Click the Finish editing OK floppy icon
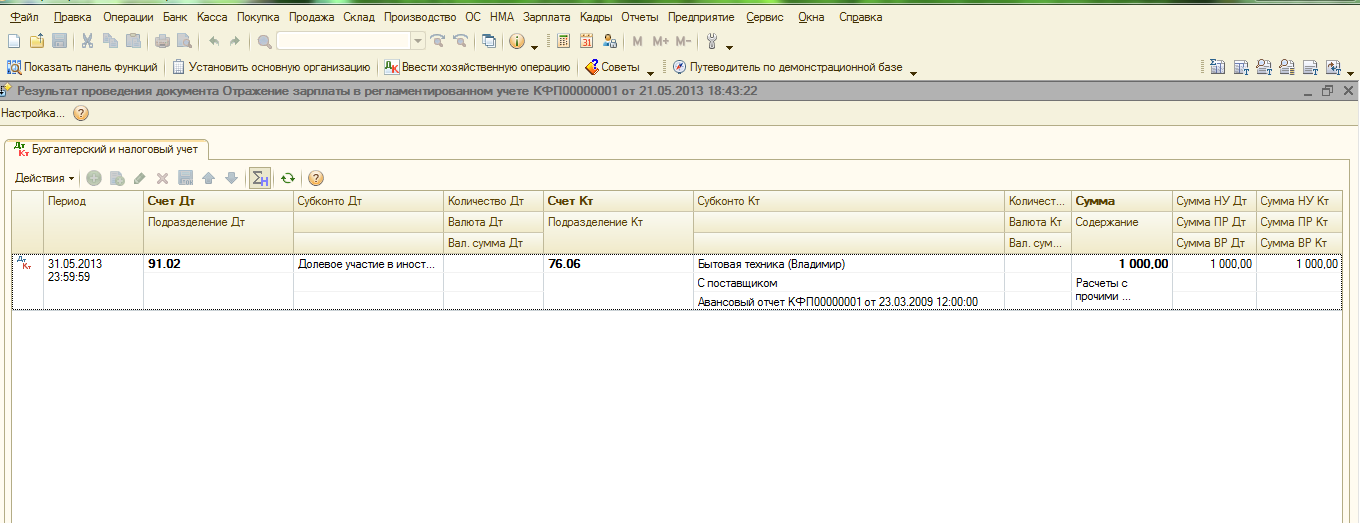The width and height of the screenshot is (1360, 523). (185, 178)
